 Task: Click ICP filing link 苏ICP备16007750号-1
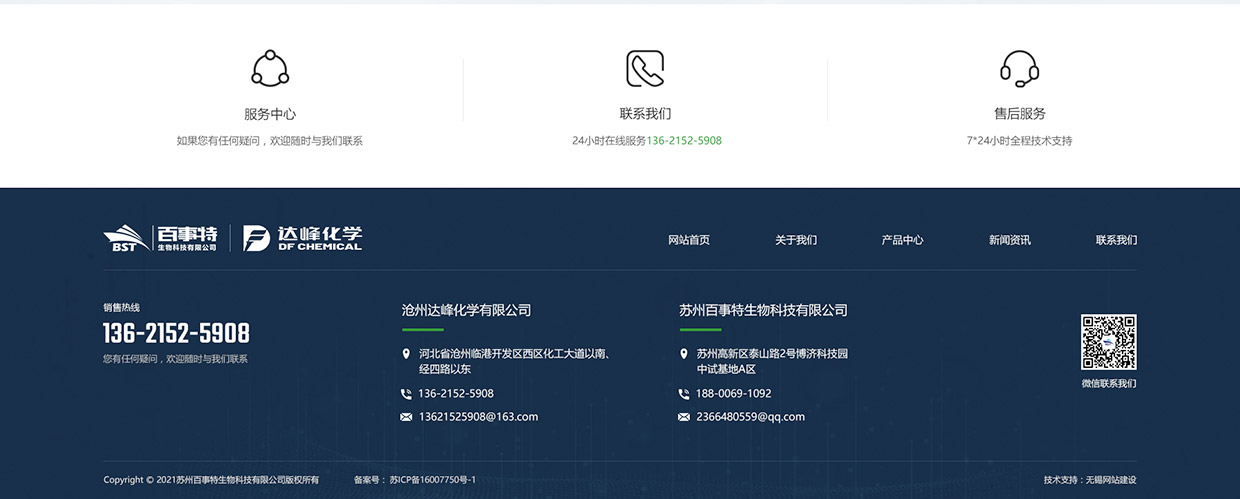tap(432, 480)
